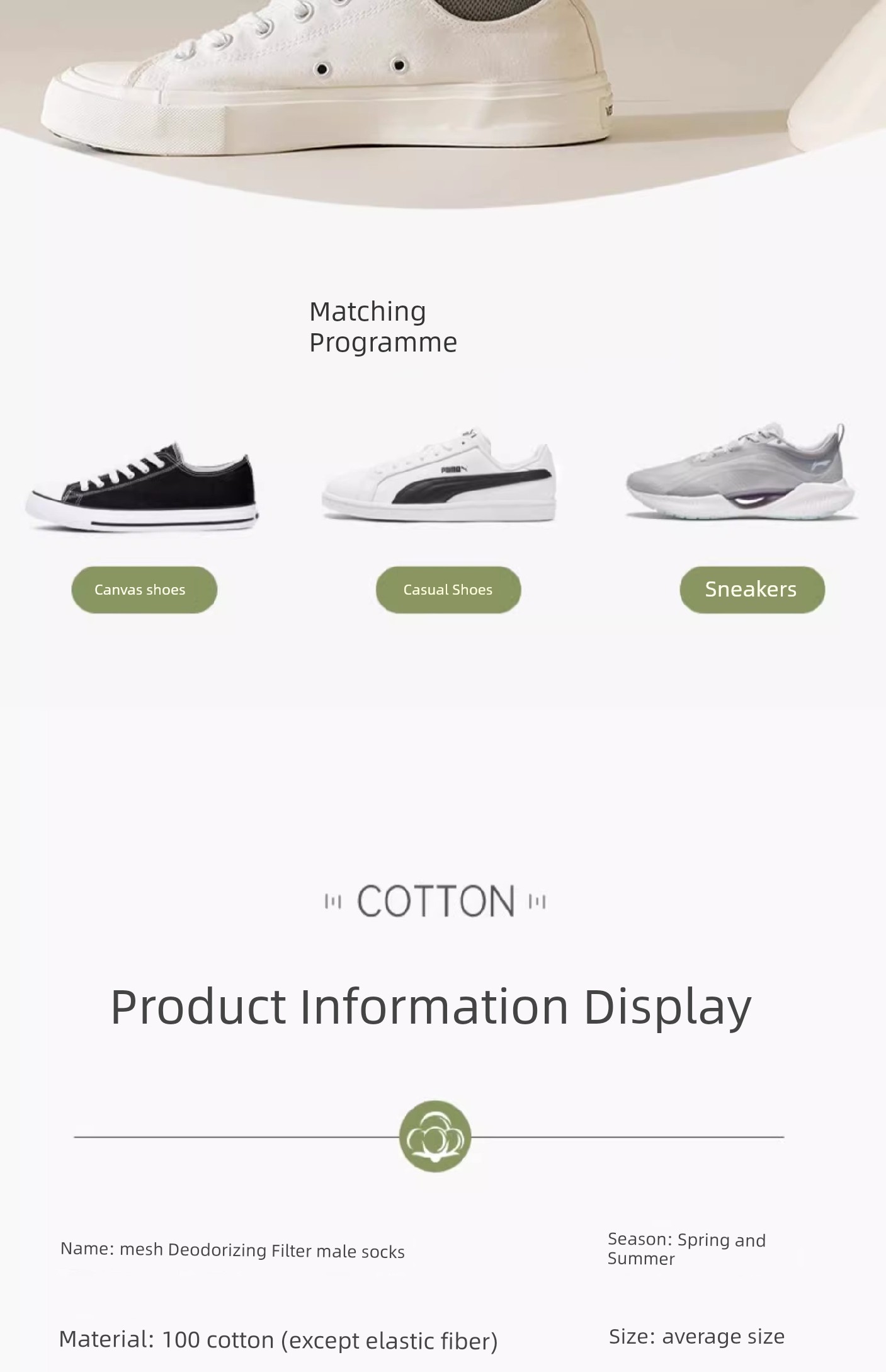Click the bars icon left of COTTON

[x=332, y=902]
